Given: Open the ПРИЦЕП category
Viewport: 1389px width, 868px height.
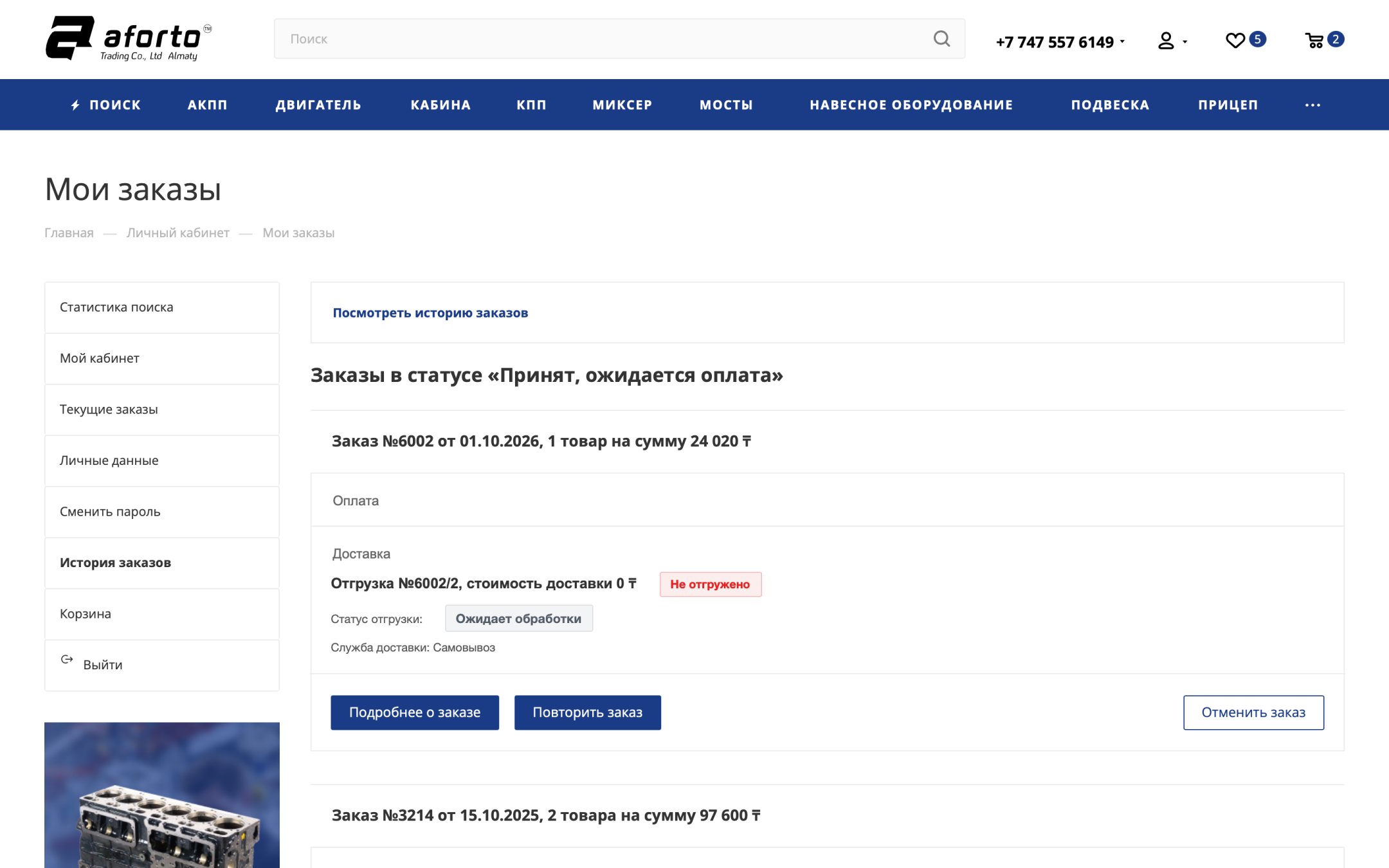Looking at the screenshot, I should point(1228,105).
